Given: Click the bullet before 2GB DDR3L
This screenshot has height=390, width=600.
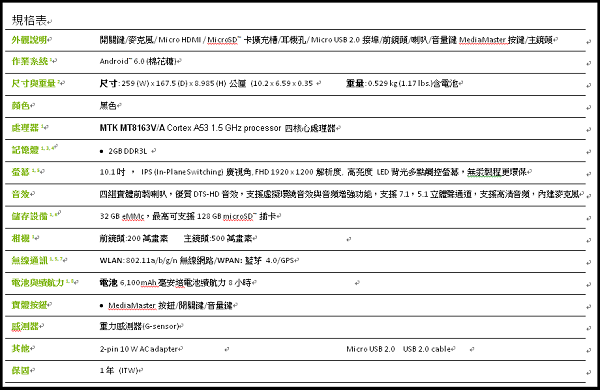Looking at the screenshot, I should (x=101, y=152).
